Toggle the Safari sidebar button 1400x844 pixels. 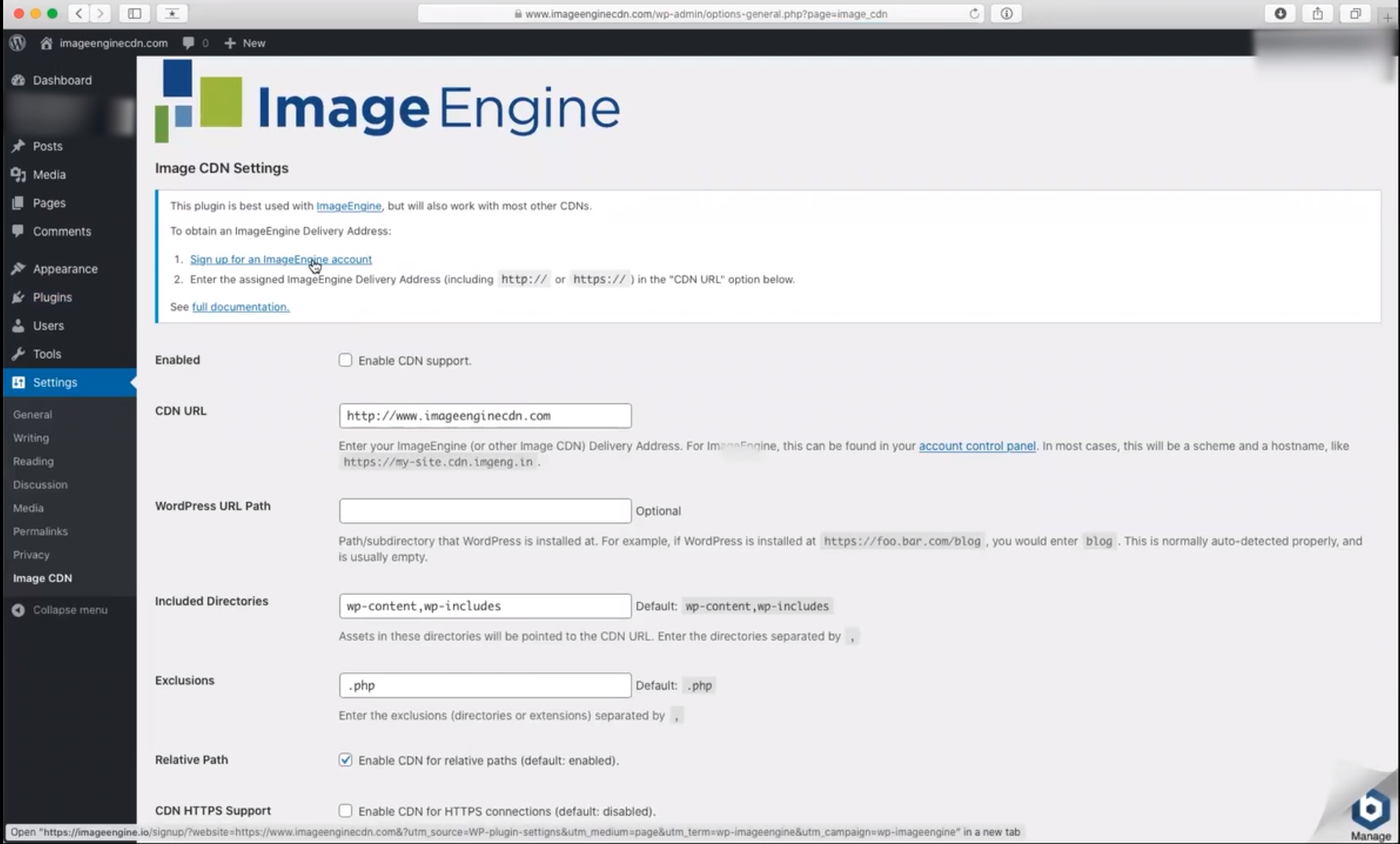[x=135, y=13]
